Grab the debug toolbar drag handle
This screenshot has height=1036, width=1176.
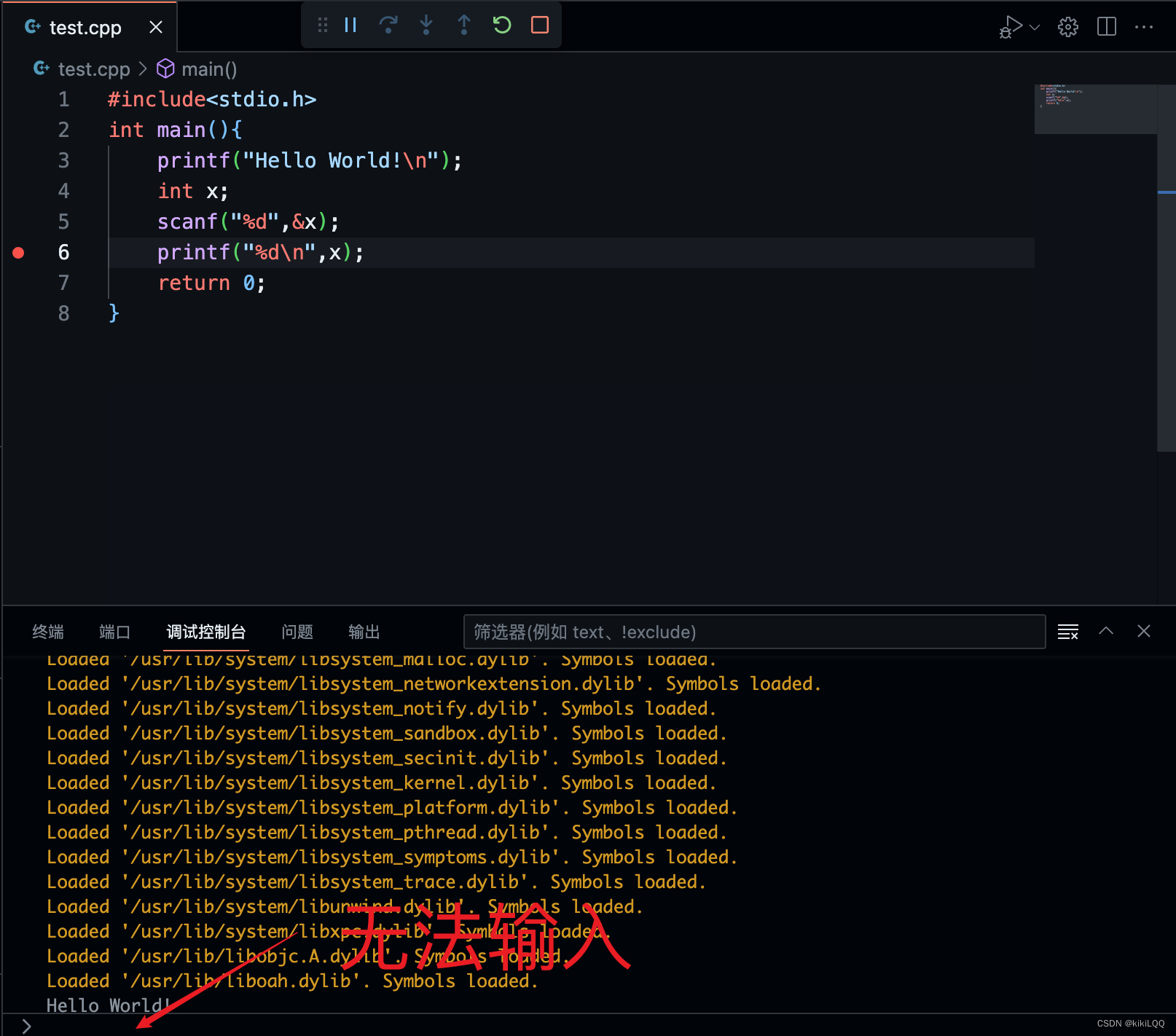(x=323, y=25)
